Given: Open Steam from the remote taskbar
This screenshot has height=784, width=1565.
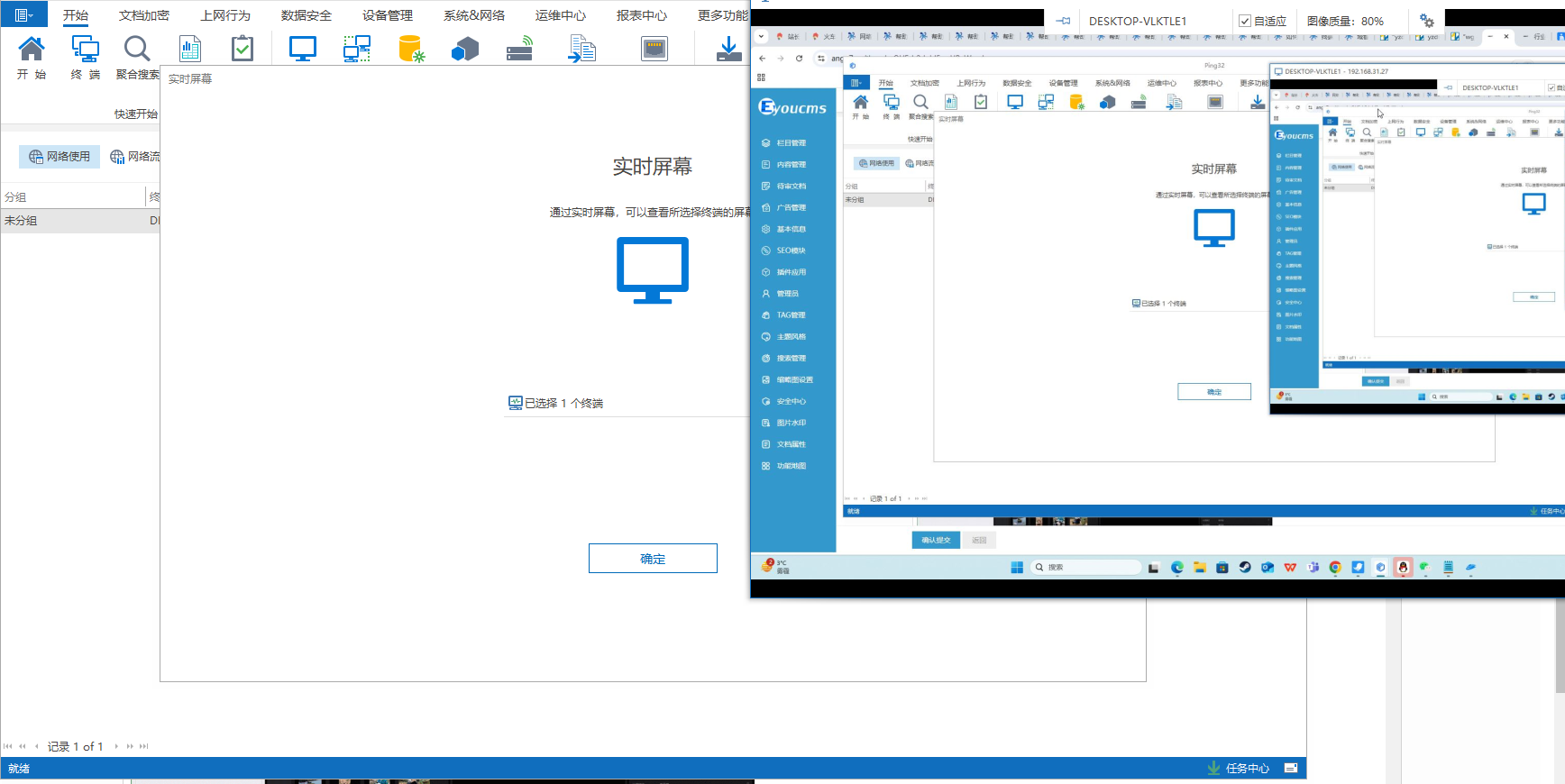Looking at the screenshot, I should pyautogui.click(x=1245, y=567).
